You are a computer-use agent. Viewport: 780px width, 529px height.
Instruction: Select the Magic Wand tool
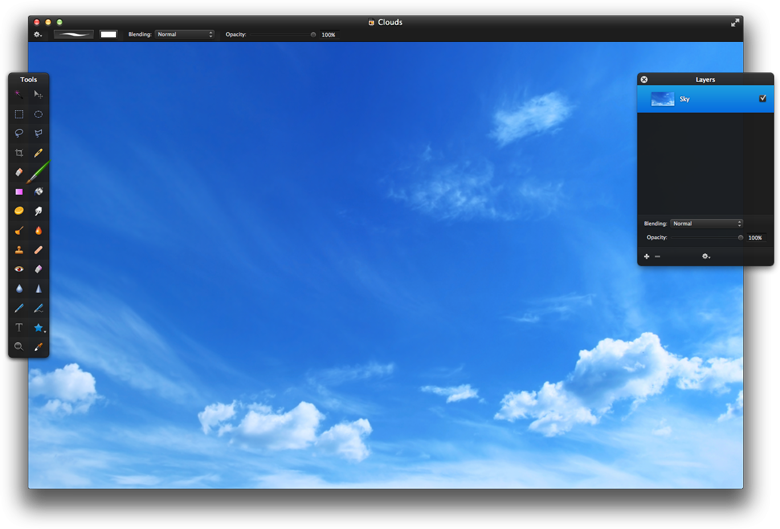18,94
